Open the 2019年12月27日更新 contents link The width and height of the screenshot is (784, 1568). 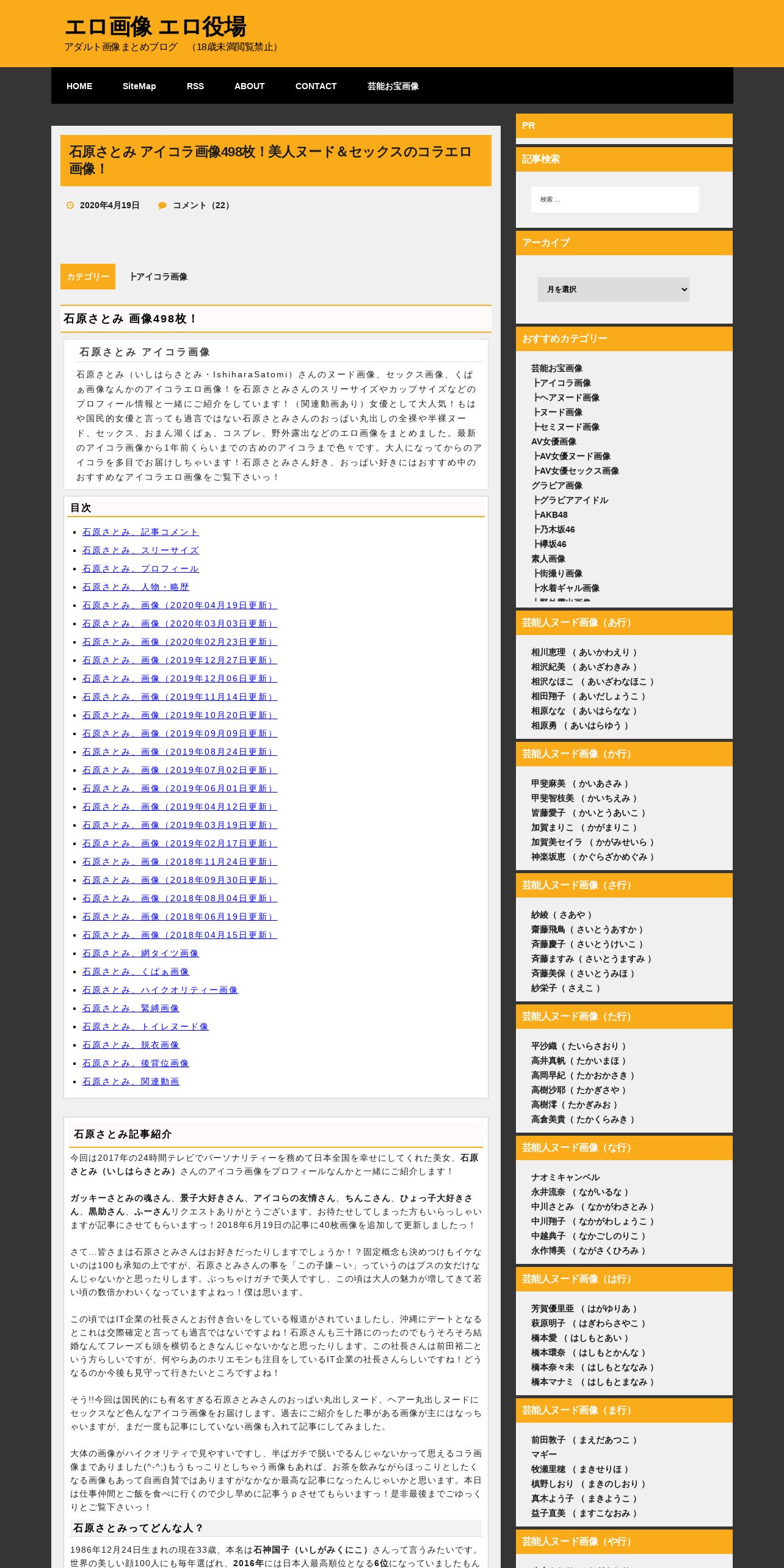point(180,660)
